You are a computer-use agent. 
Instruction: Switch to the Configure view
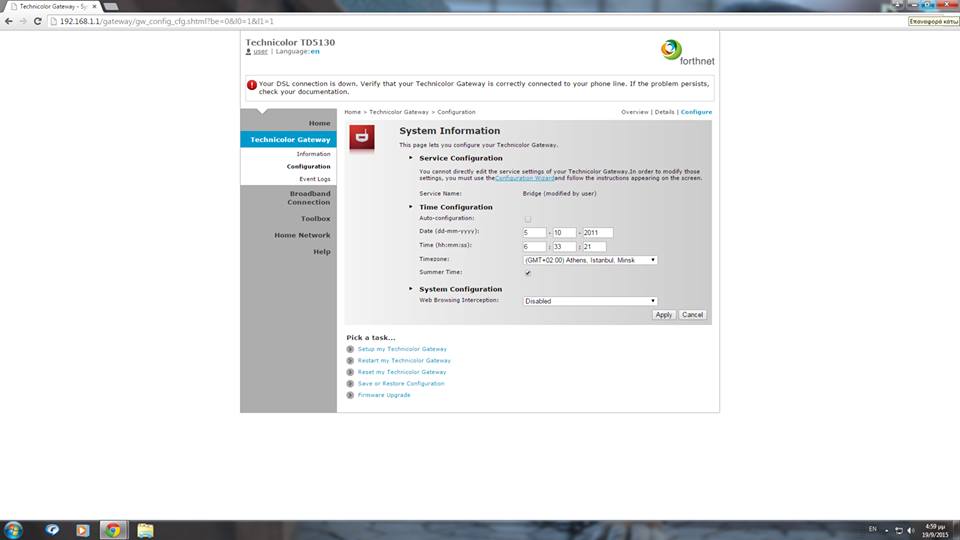click(697, 112)
